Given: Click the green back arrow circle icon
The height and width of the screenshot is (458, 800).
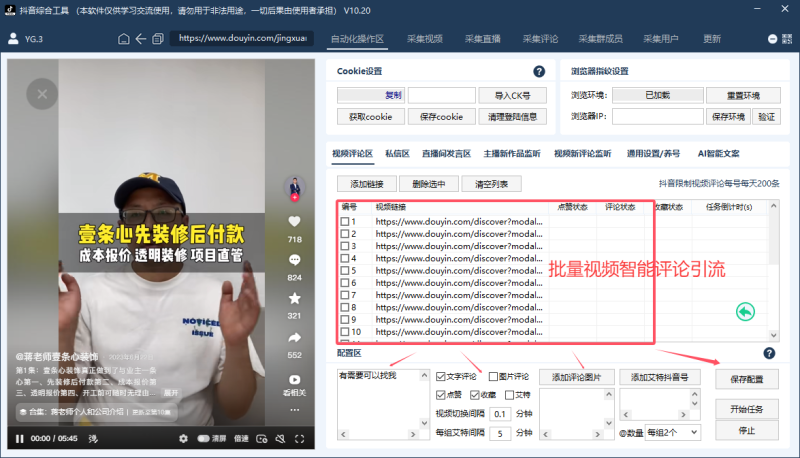Looking at the screenshot, I should click(745, 312).
